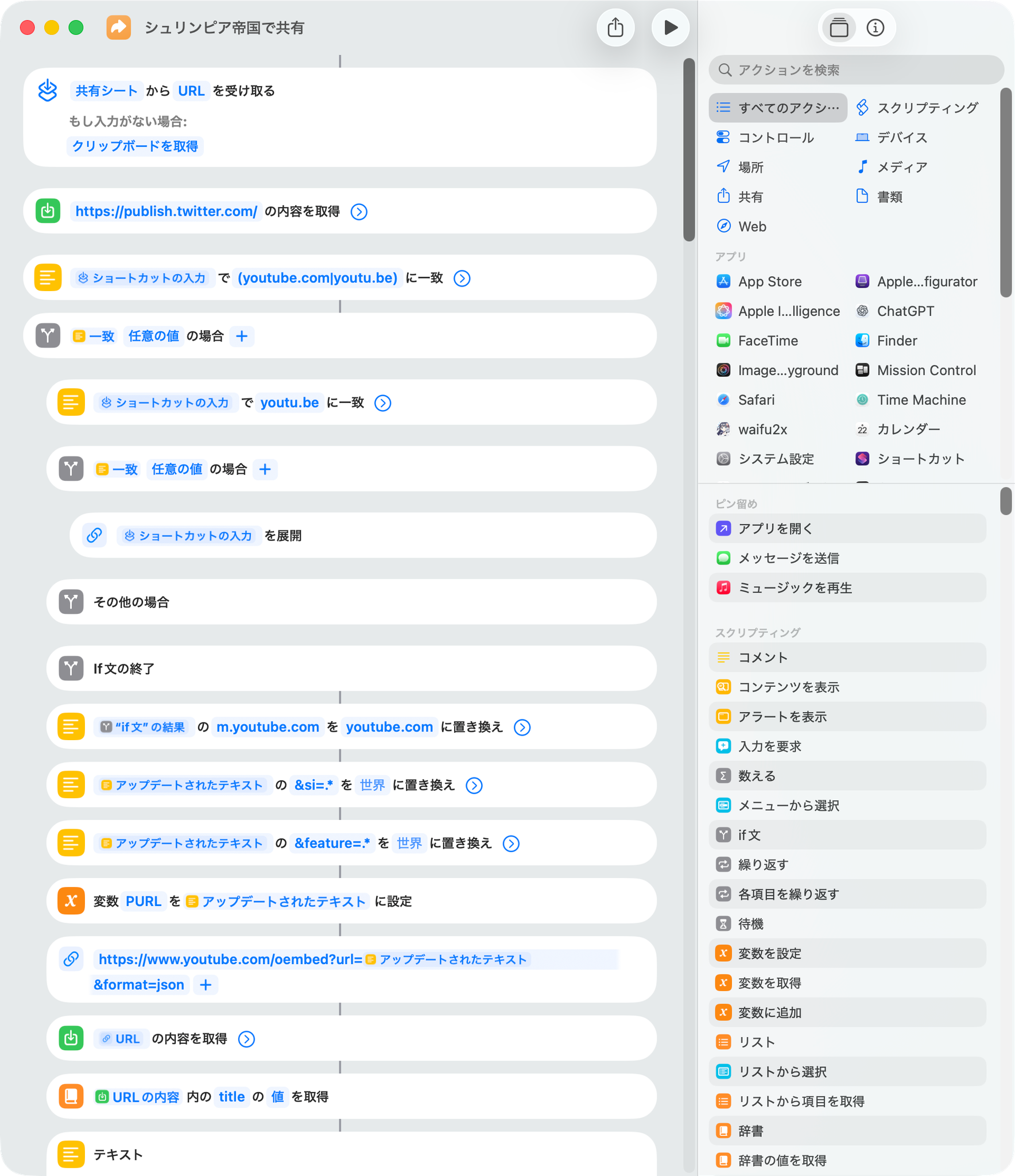The height and width of the screenshot is (1176, 1015).
Task: Select the コントロール category
Action: (x=765, y=137)
